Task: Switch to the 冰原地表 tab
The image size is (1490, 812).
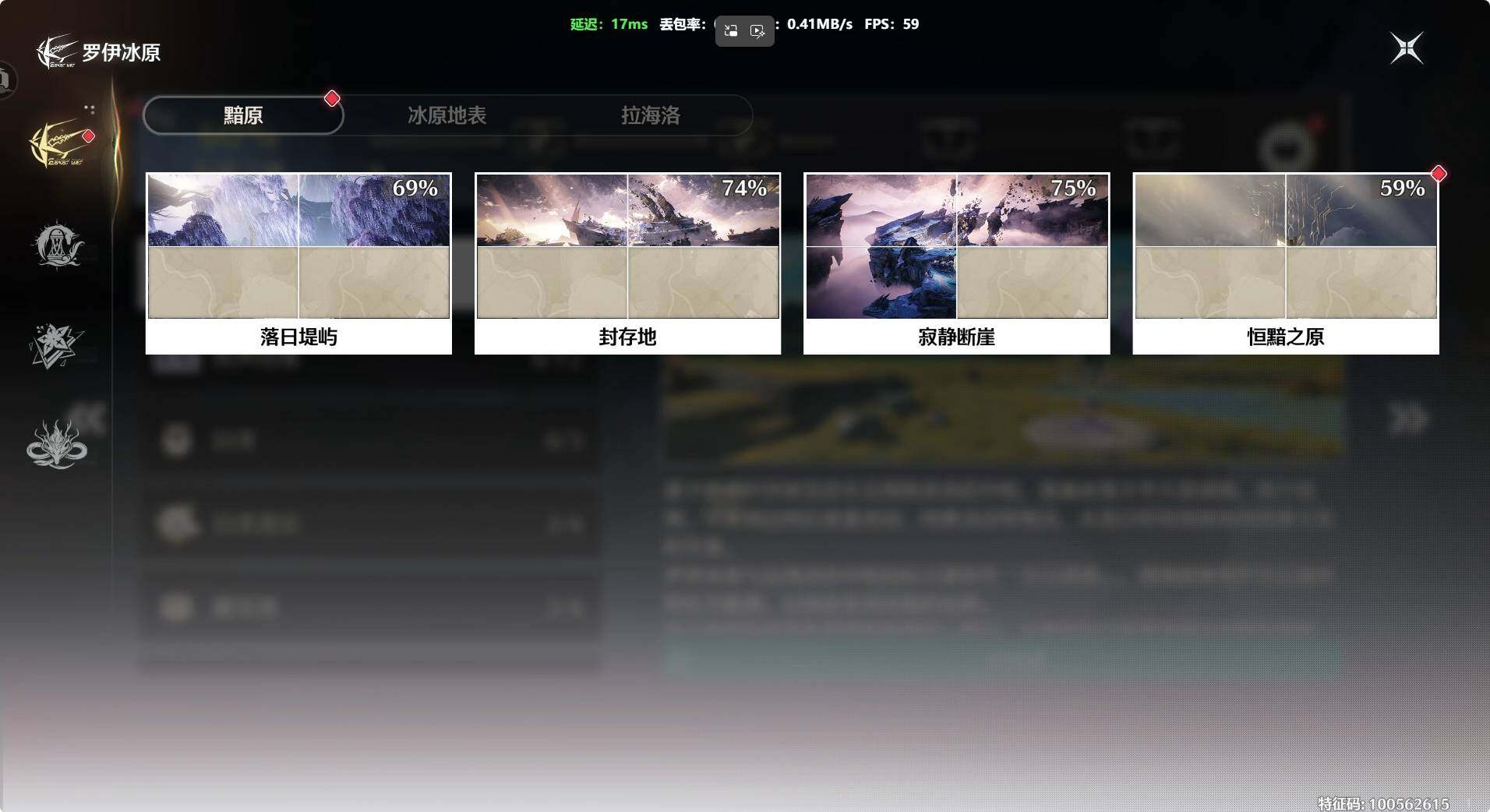Action: [x=447, y=115]
